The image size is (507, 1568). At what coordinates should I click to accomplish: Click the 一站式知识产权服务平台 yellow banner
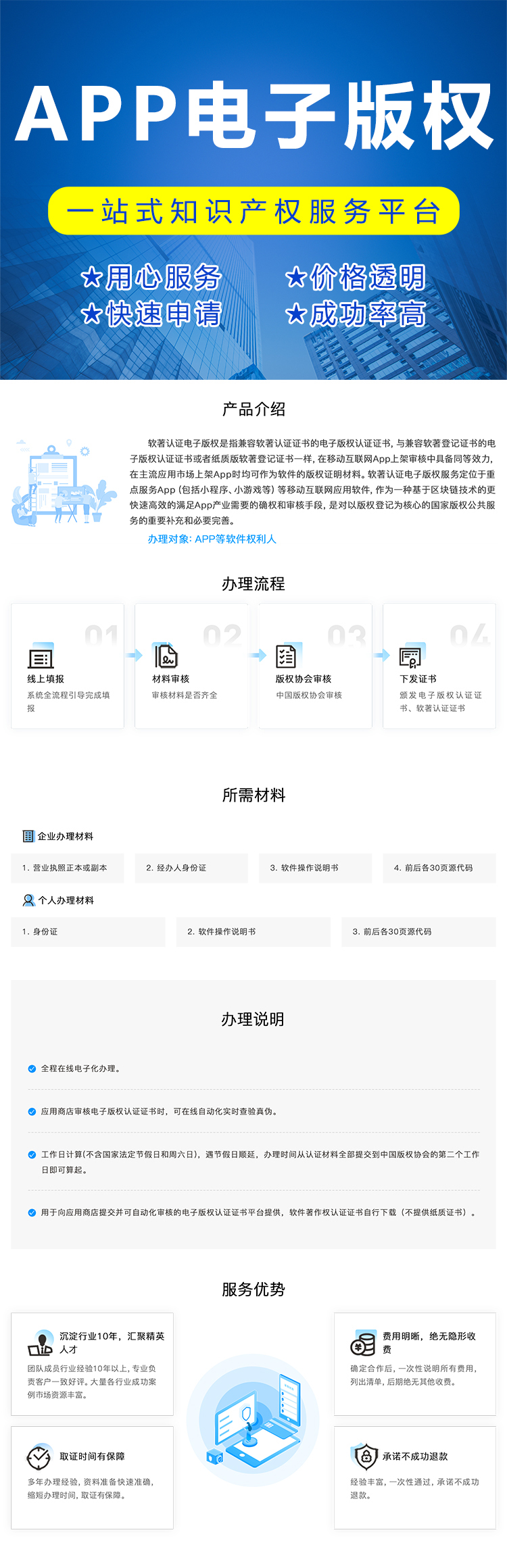tap(254, 211)
